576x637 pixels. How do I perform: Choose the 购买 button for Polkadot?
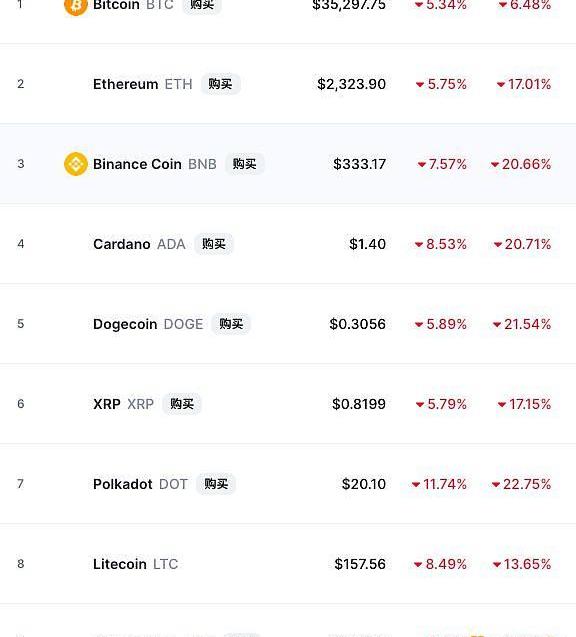click(216, 484)
